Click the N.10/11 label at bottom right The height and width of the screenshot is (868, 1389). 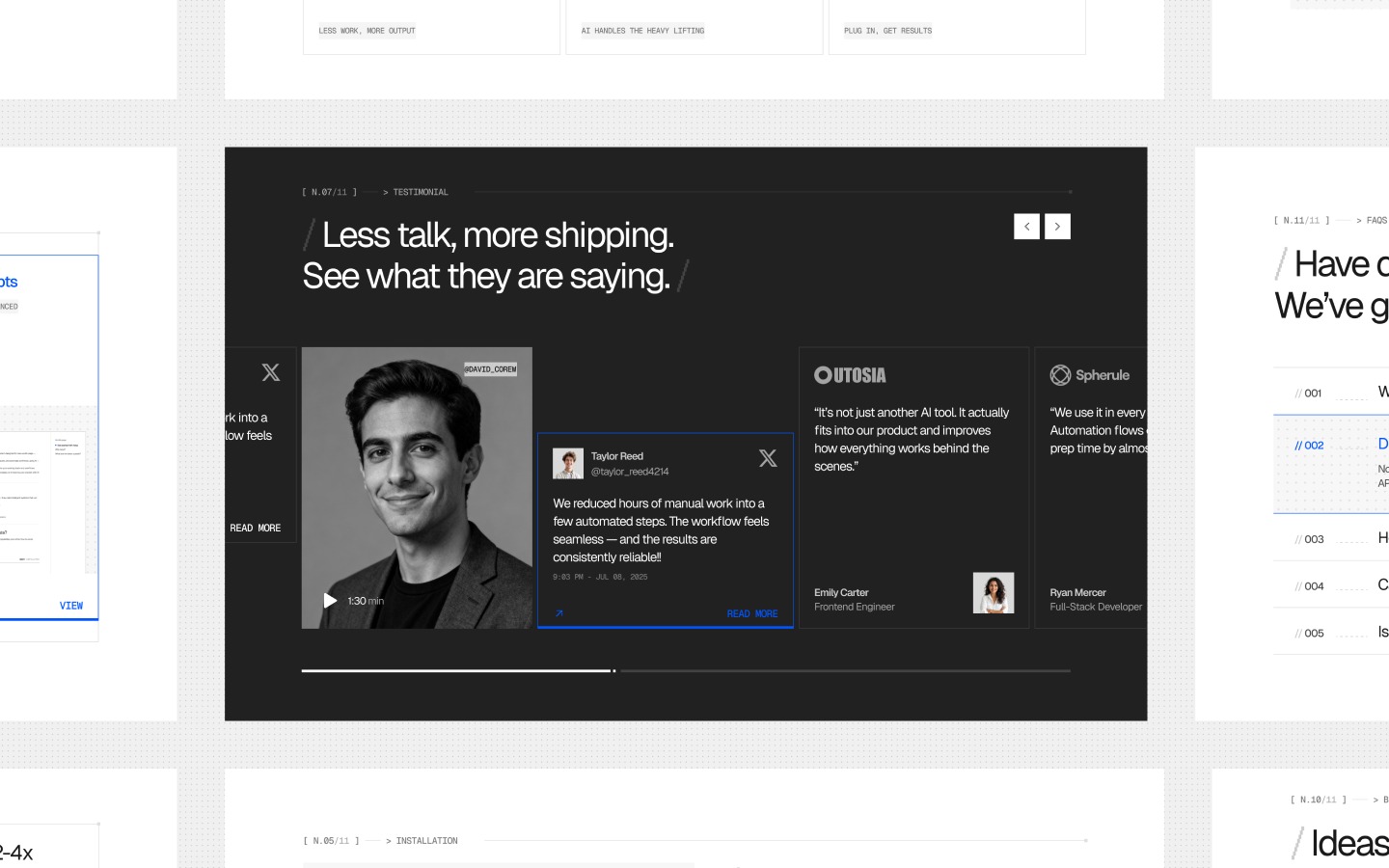coord(1319,800)
